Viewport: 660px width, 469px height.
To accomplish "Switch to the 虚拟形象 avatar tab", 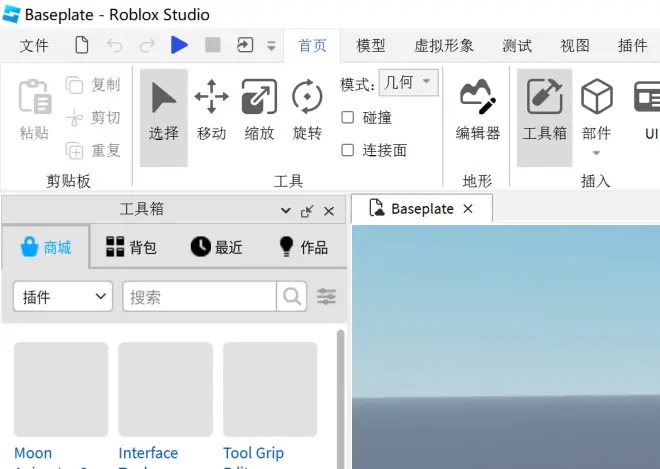I will [x=444, y=45].
